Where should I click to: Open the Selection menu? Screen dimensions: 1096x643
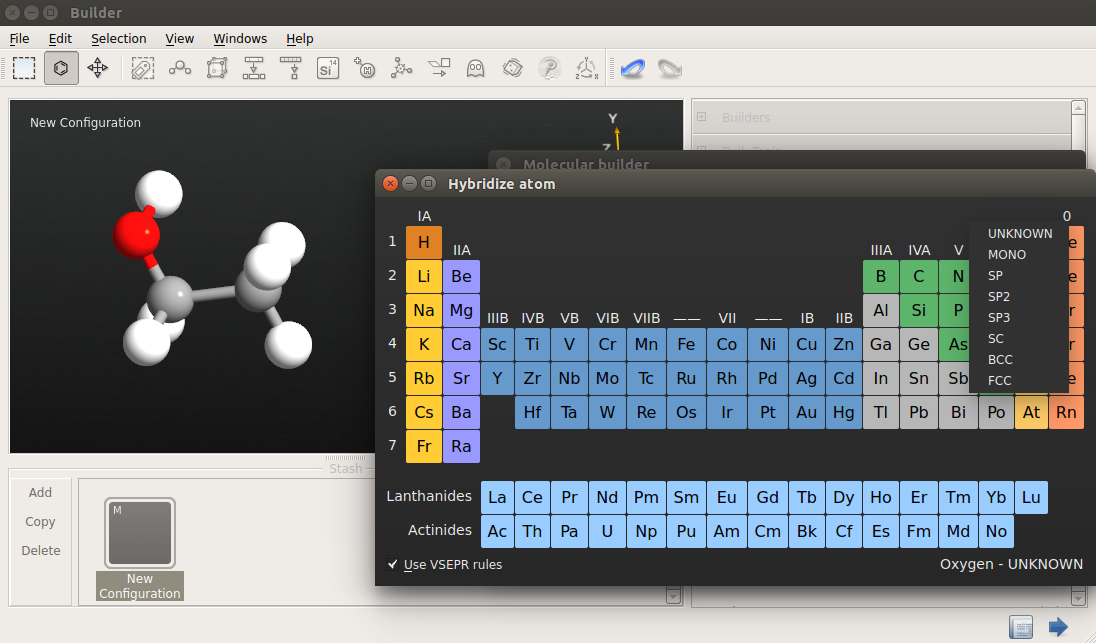click(118, 39)
